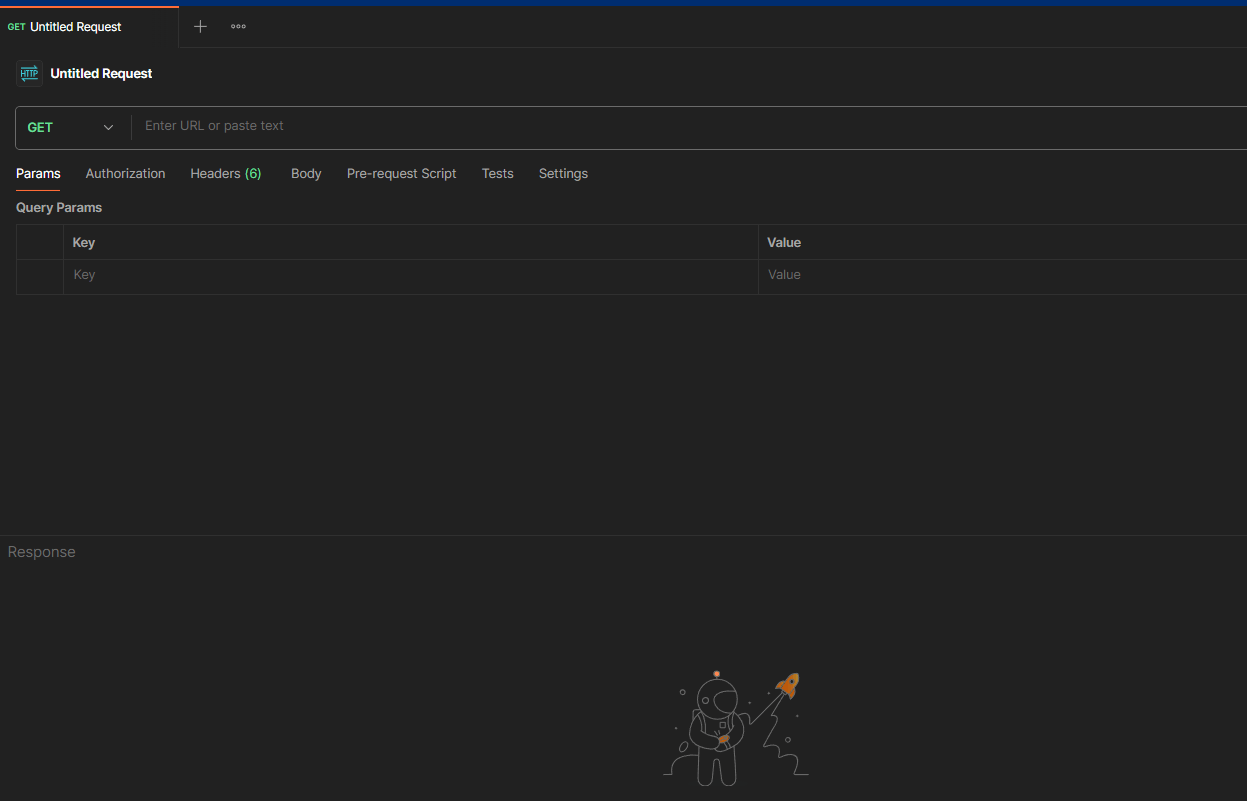Click the empty Value cell in Query Params
Image resolution: width=1247 pixels, height=801 pixels.
(x=1000, y=275)
